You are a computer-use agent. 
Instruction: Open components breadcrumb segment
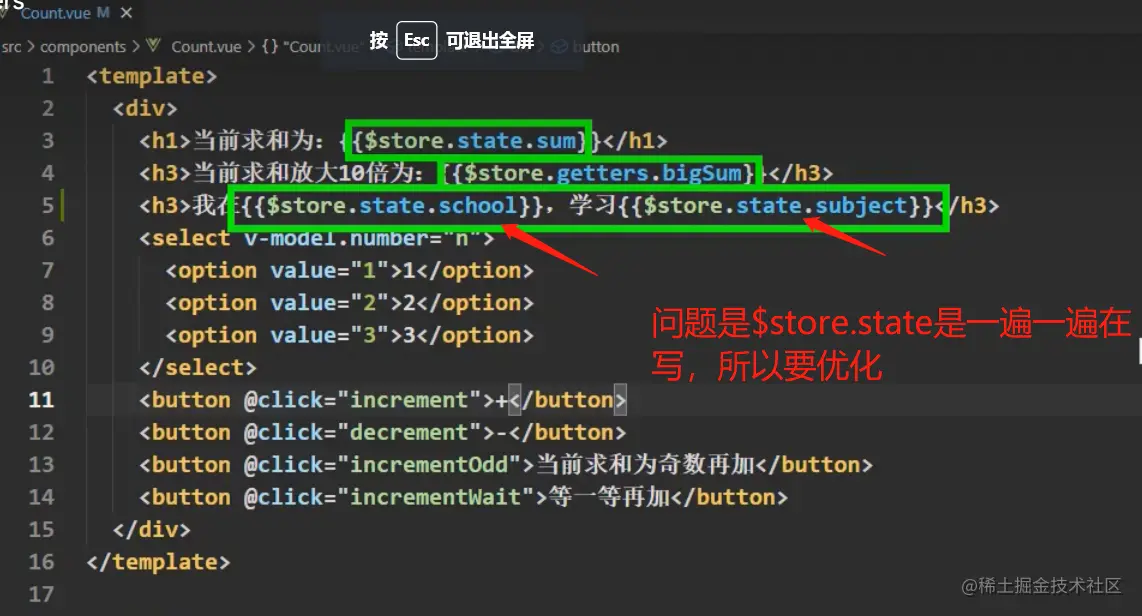(83, 47)
